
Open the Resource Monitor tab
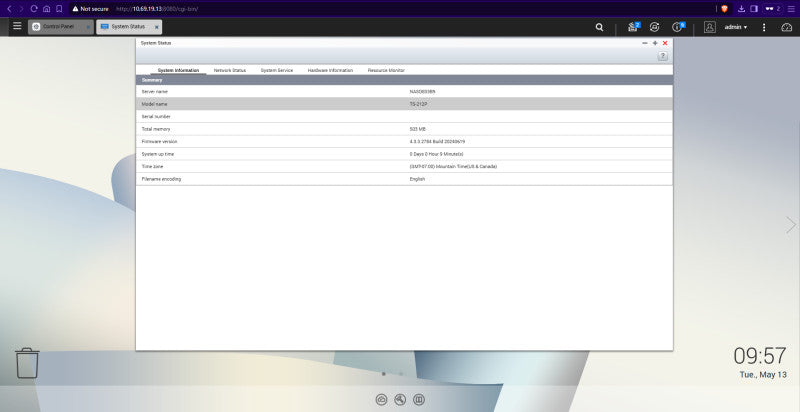(386, 70)
